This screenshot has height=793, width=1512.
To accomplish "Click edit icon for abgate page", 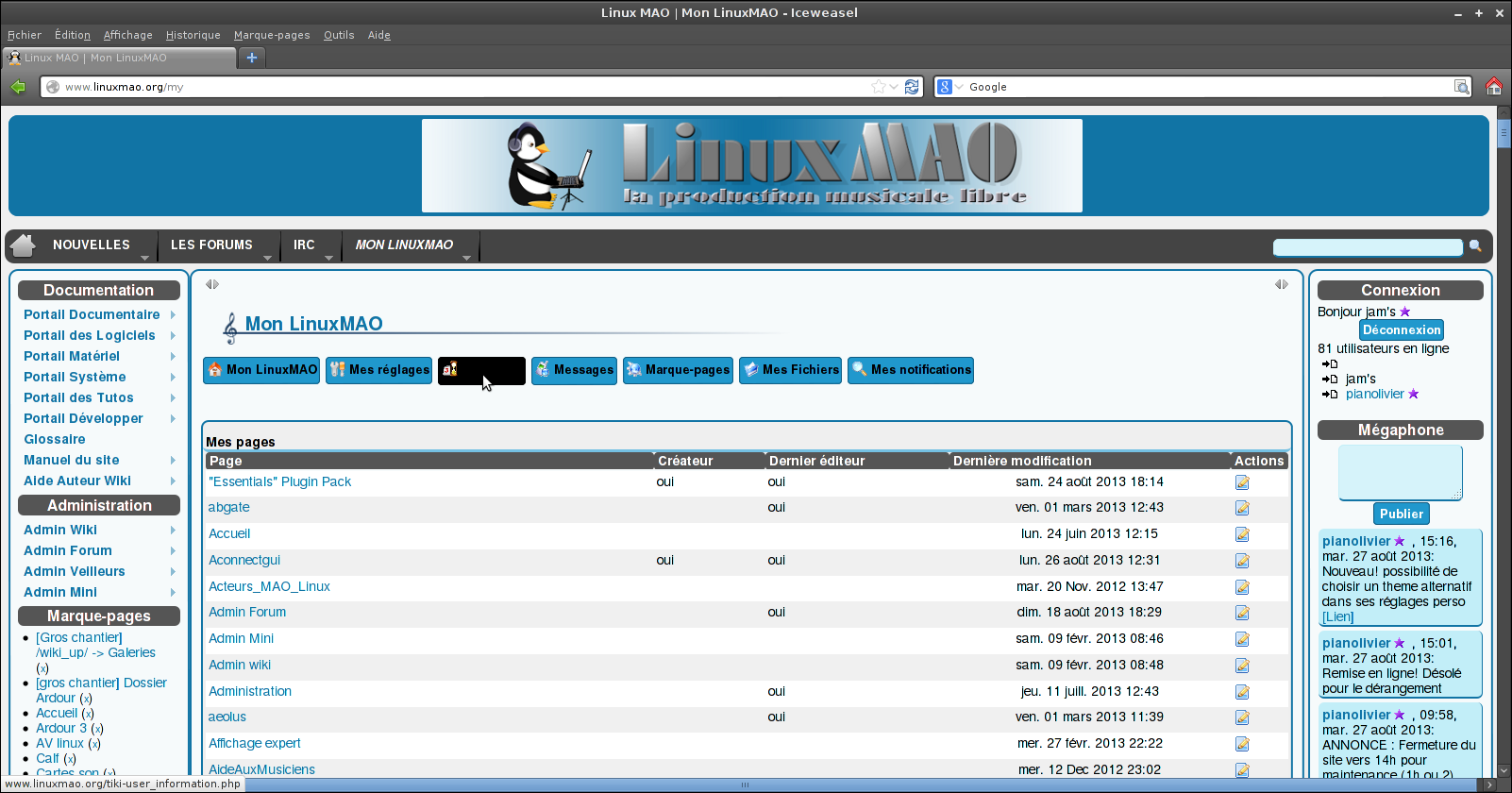I will click(x=1242, y=508).
